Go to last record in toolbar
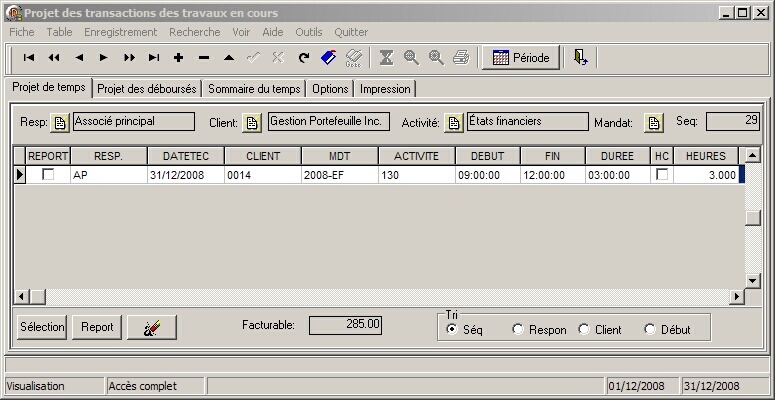 [154, 58]
